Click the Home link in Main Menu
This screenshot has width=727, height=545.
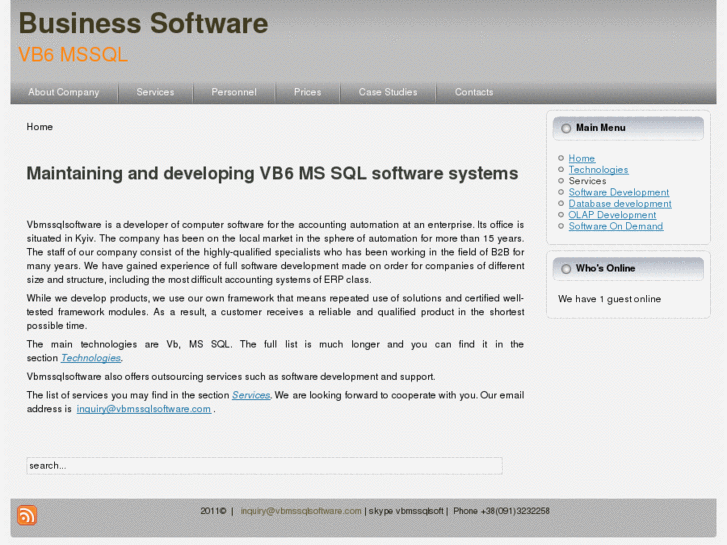tap(581, 158)
